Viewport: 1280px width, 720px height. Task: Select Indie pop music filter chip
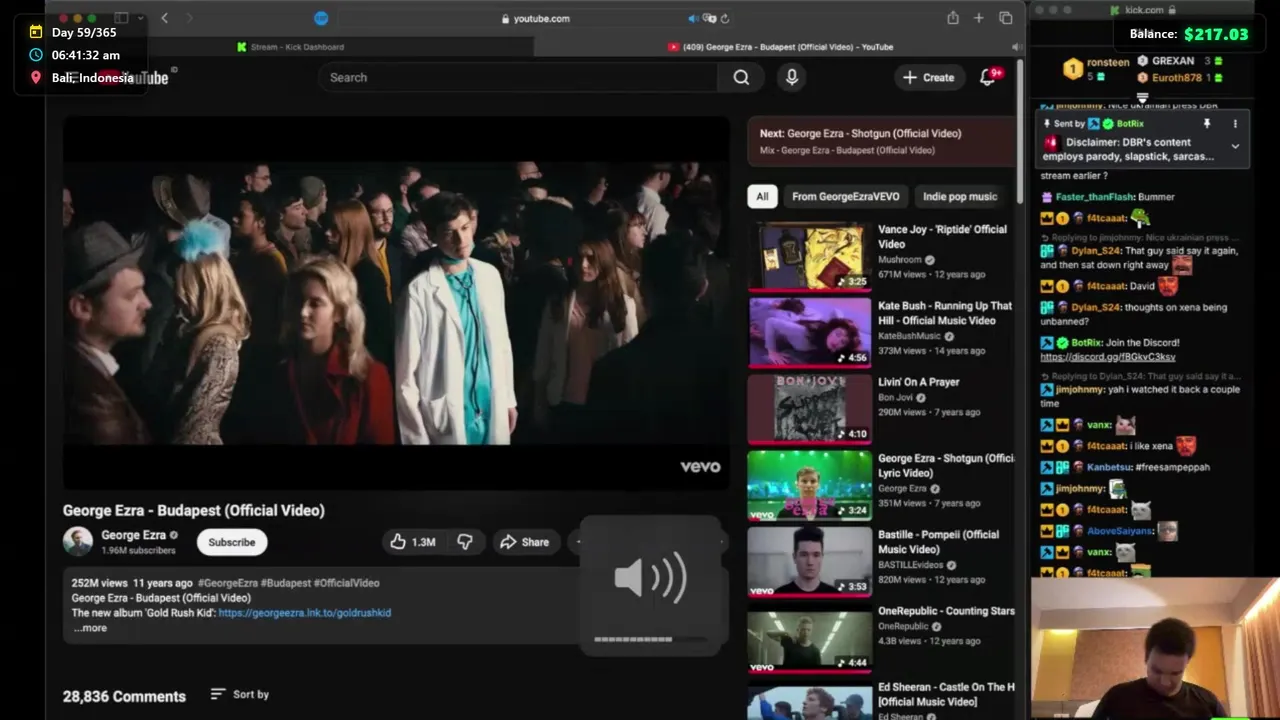pos(959,196)
